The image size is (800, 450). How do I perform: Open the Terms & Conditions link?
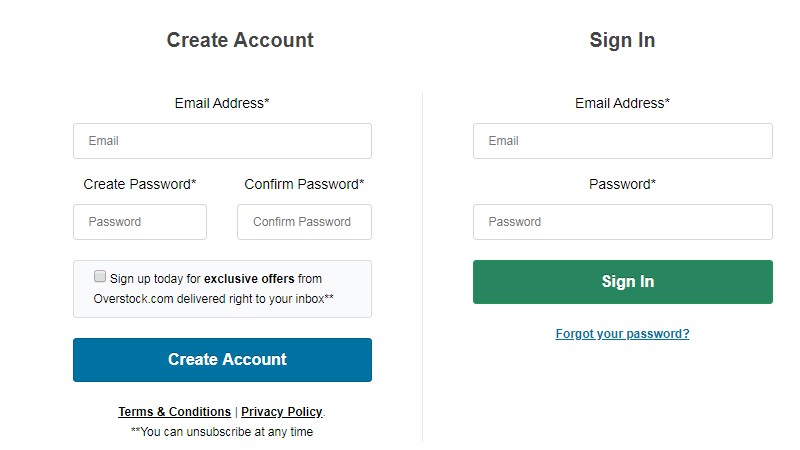click(x=174, y=412)
